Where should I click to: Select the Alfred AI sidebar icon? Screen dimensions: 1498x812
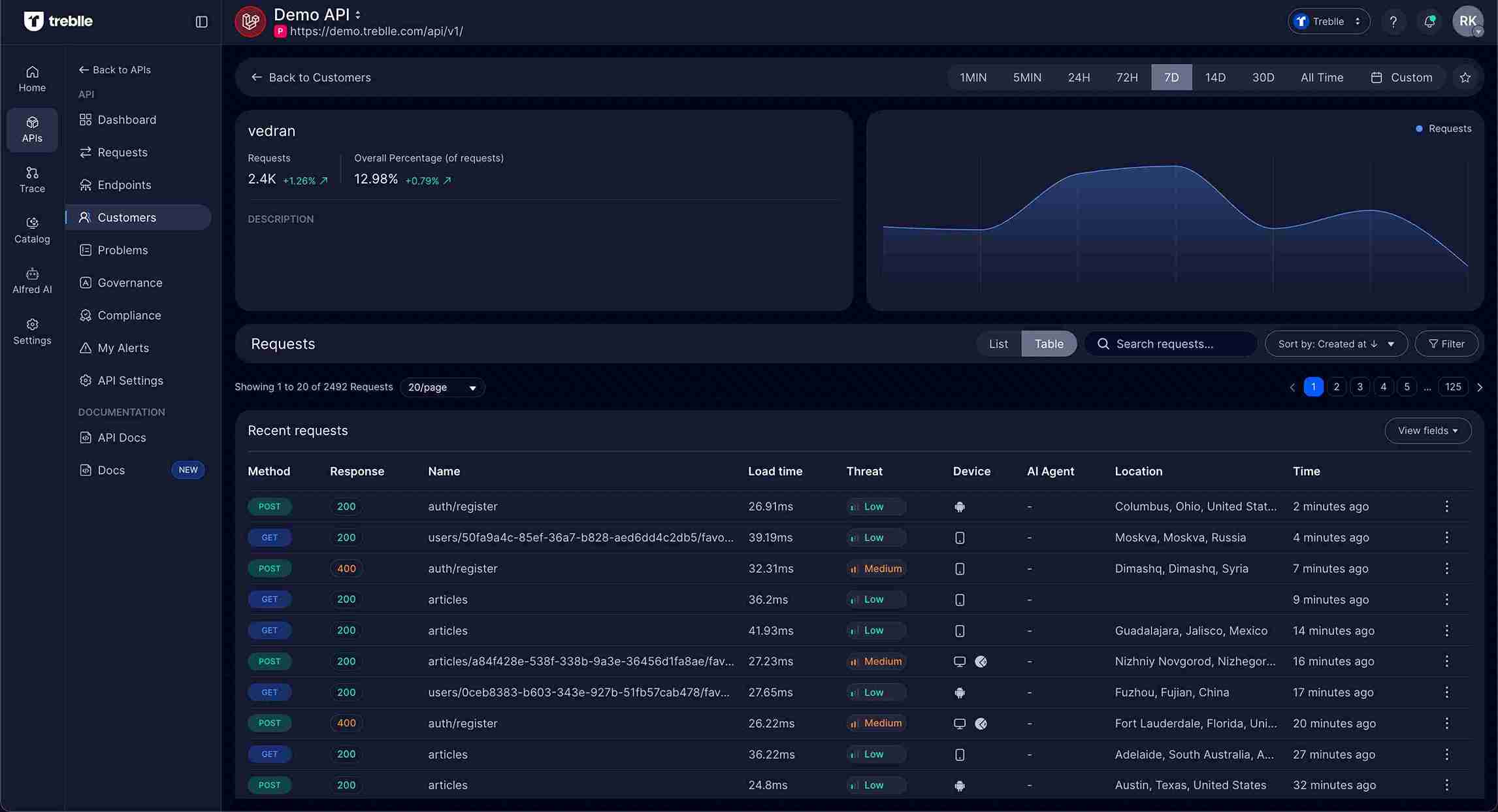coord(31,280)
